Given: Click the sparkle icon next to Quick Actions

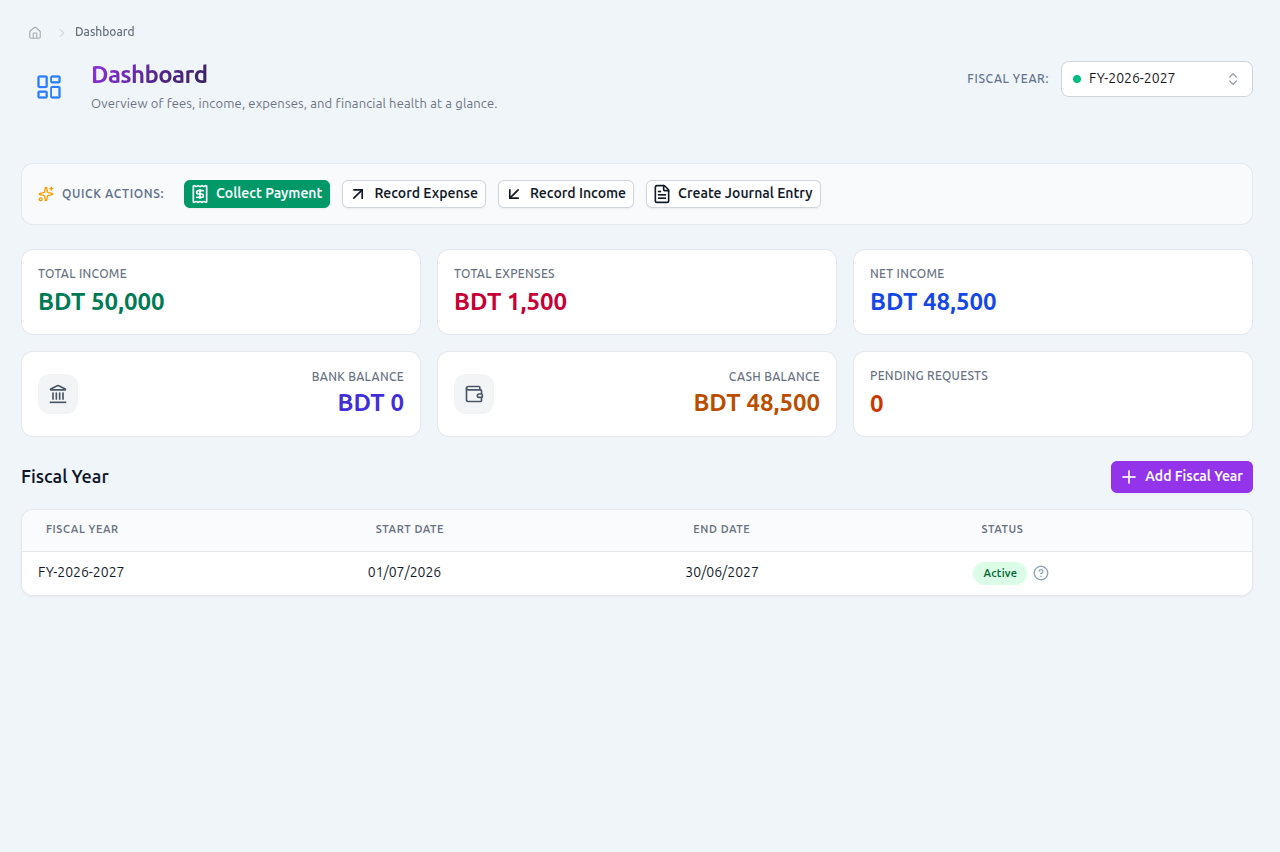Looking at the screenshot, I should coord(46,194).
